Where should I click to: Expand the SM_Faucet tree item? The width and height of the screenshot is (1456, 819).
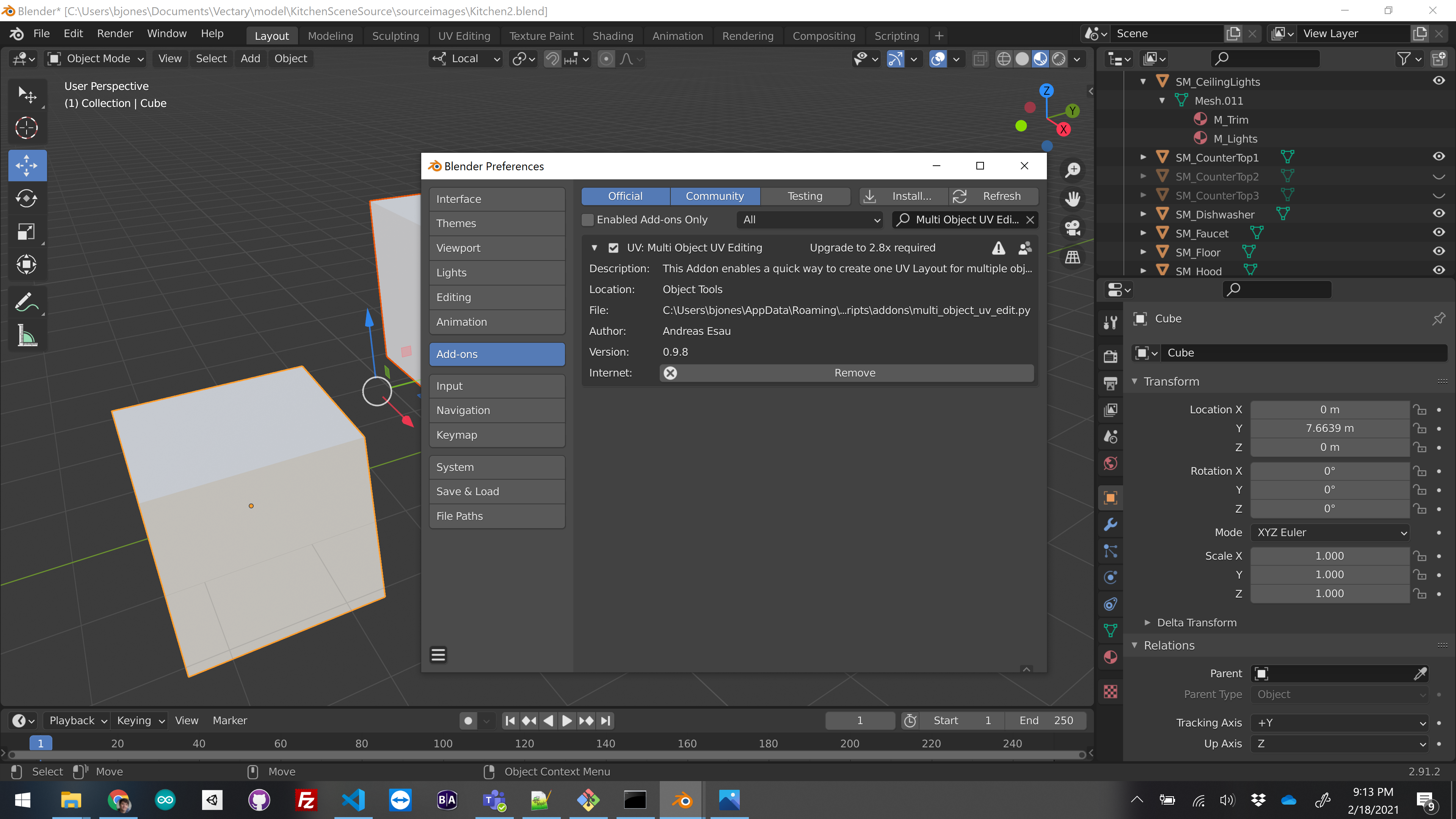(x=1143, y=234)
